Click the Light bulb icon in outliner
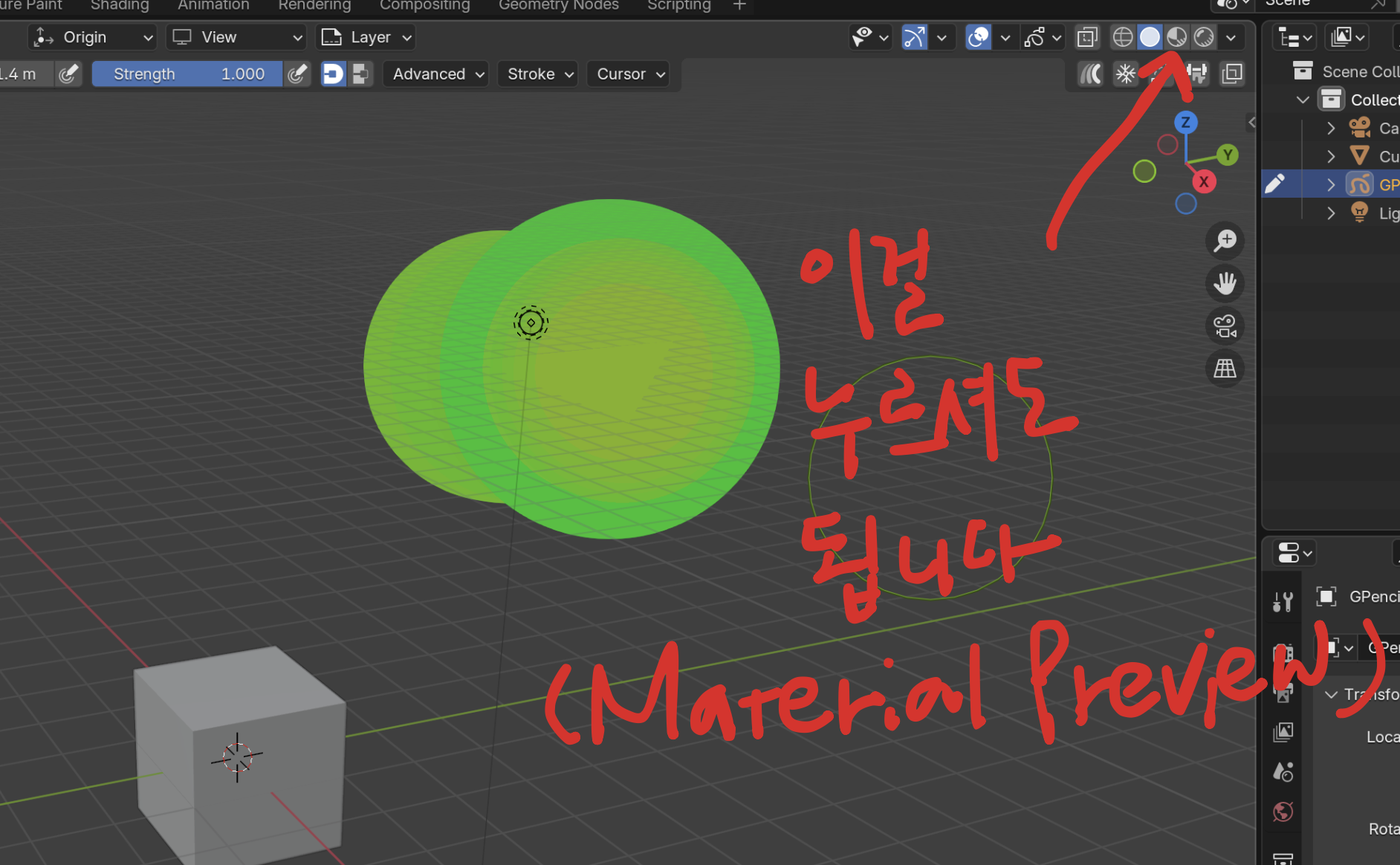This screenshot has height=865, width=1400. tap(1359, 213)
